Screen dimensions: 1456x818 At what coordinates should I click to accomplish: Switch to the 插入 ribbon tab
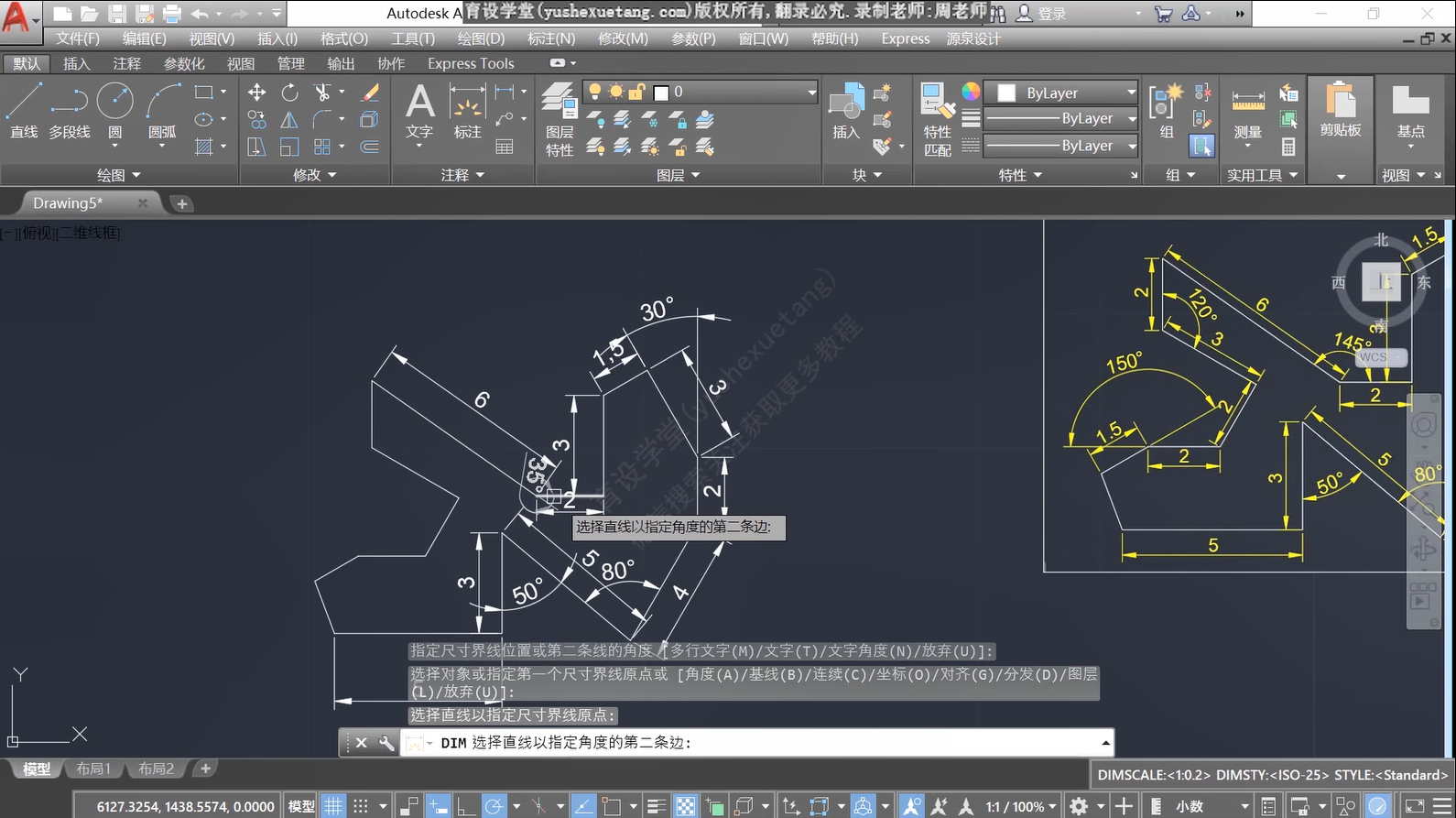coord(77,63)
